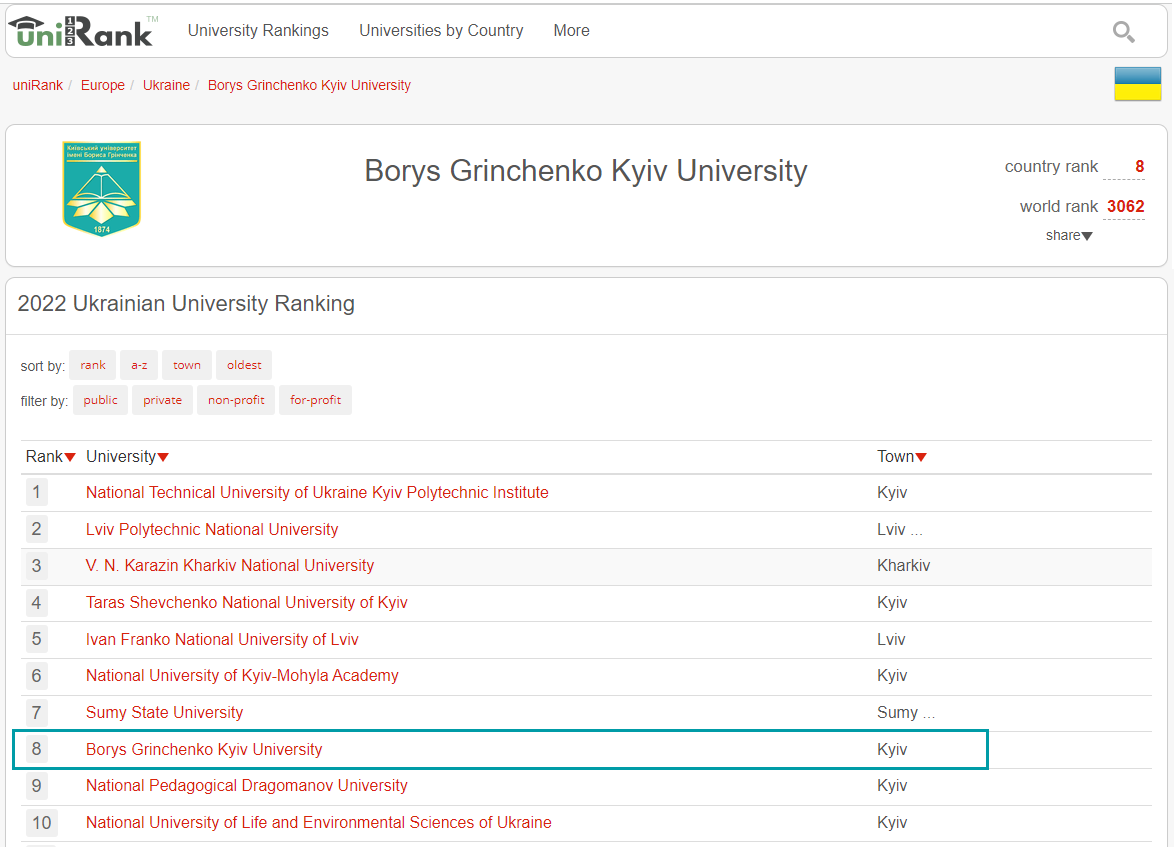Enable the for-profit filter
The image size is (1174, 848).
[315, 400]
